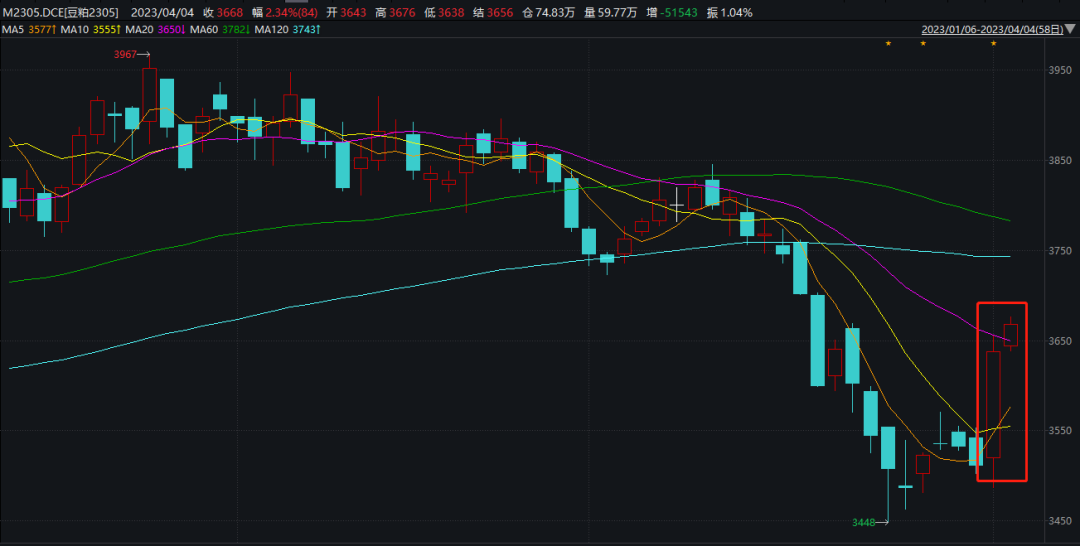
Task: Click the MA120 3743 indicator label
Action: pyautogui.click(x=287, y=30)
